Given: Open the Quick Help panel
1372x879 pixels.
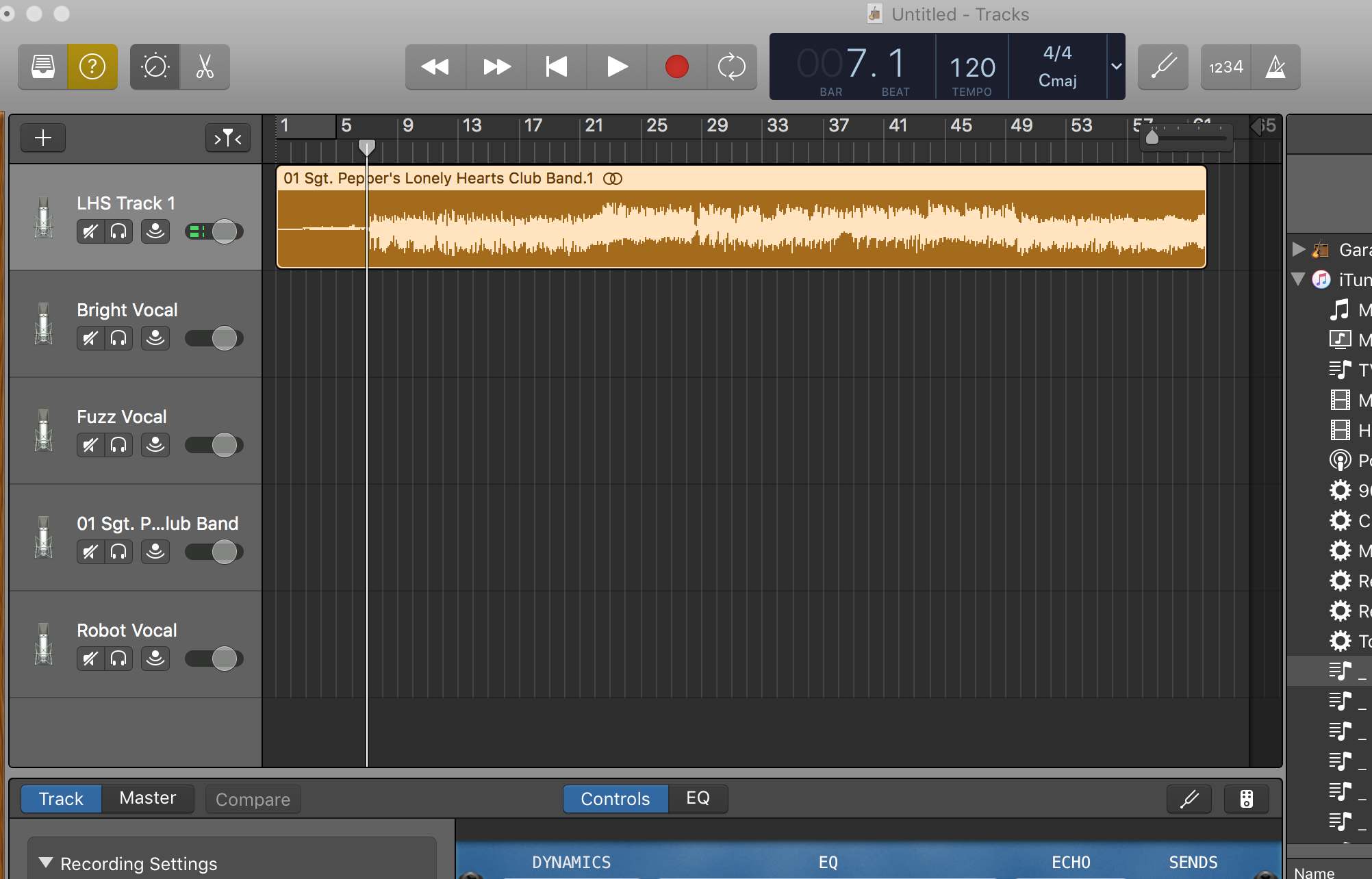Looking at the screenshot, I should [x=92, y=66].
